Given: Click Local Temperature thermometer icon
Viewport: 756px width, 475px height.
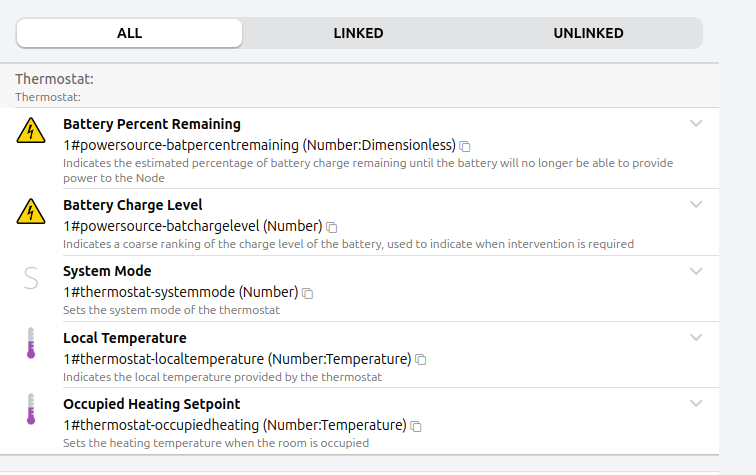Looking at the screenshot, I should pos(31,343).
